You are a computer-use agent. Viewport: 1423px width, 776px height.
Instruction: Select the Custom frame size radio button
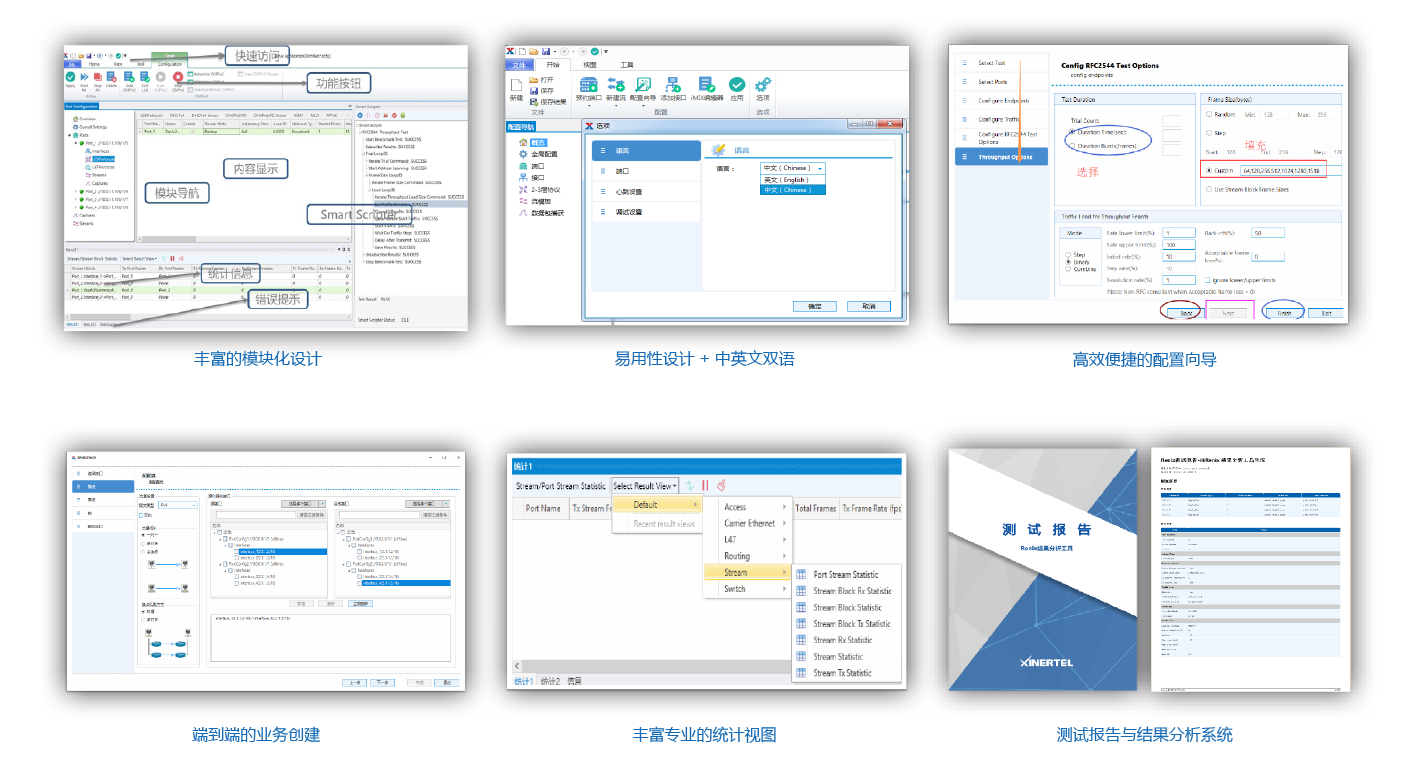[x=1208, y=171]
